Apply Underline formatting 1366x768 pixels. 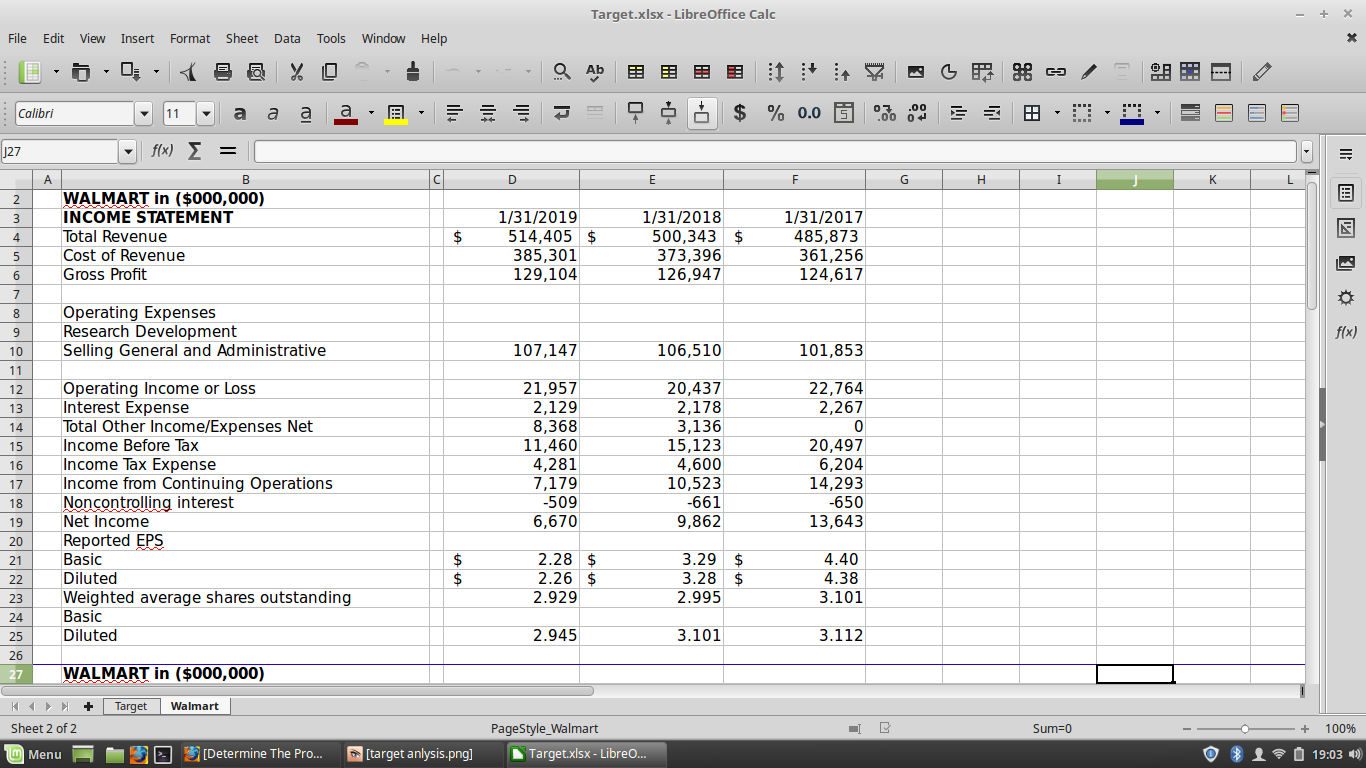click(306, 113)
